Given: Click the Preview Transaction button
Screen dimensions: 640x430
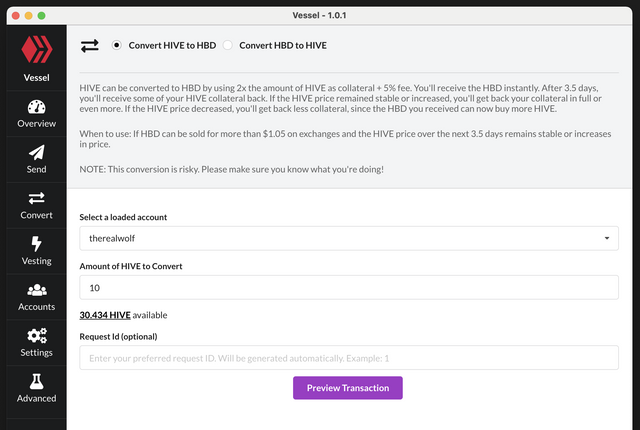Looking at the screenshot, I should (x=348, y=388).
